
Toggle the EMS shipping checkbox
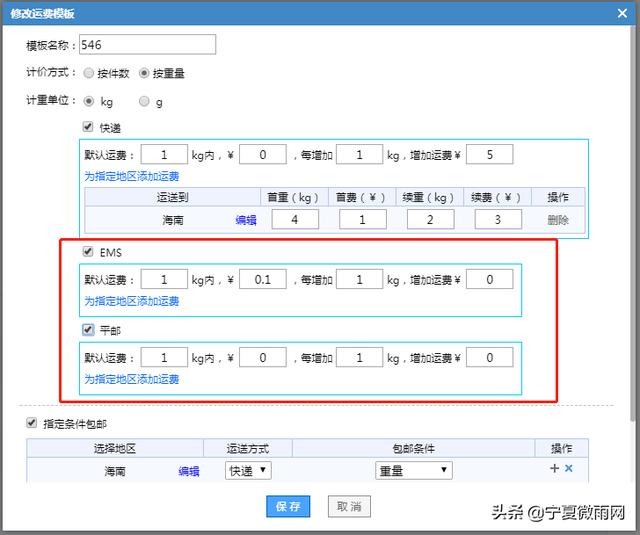pos(89,251)
